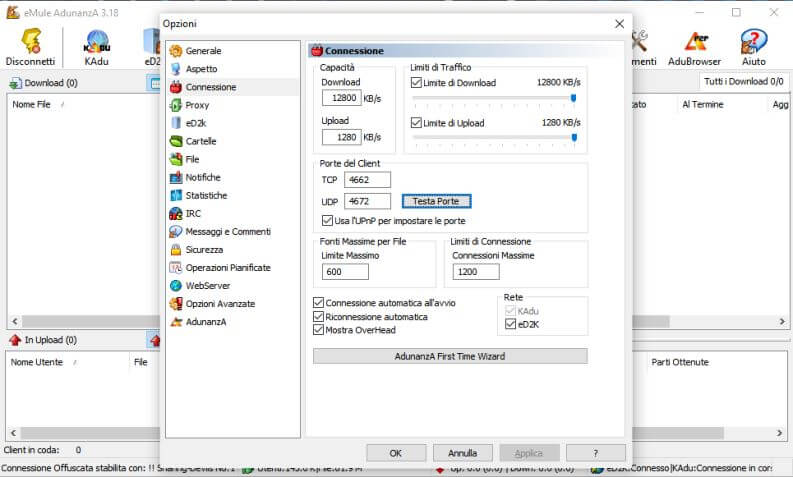This screenshot has width=793, height=477.
Task: Sort downloads by Nome File column
Action: 31,104
